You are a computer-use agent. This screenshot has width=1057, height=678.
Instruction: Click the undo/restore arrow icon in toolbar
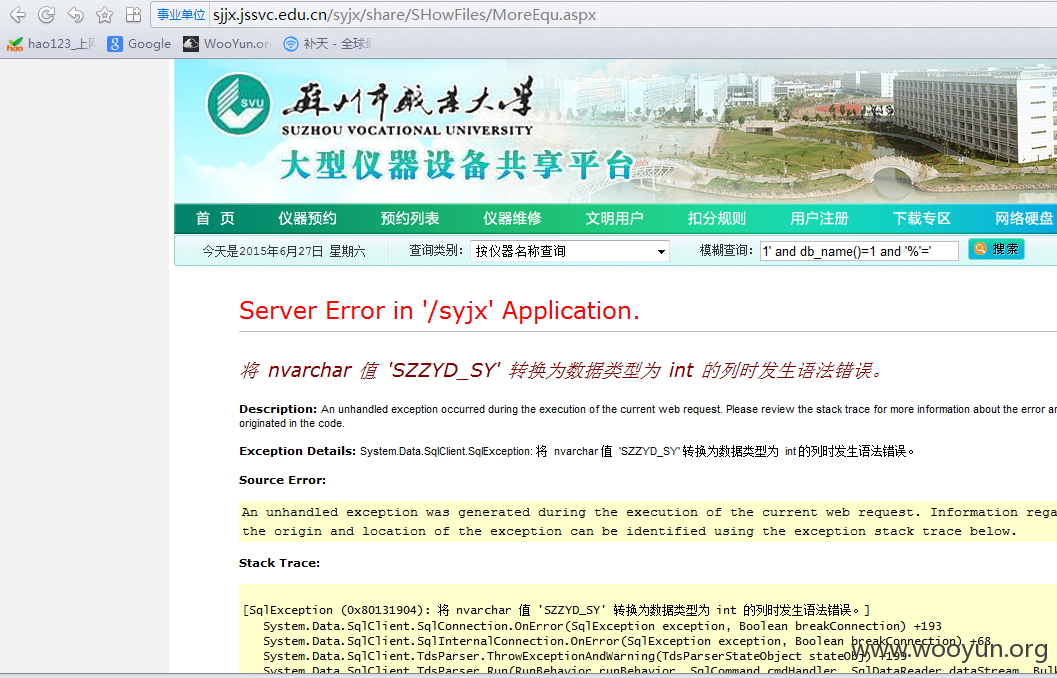[76, 15]
